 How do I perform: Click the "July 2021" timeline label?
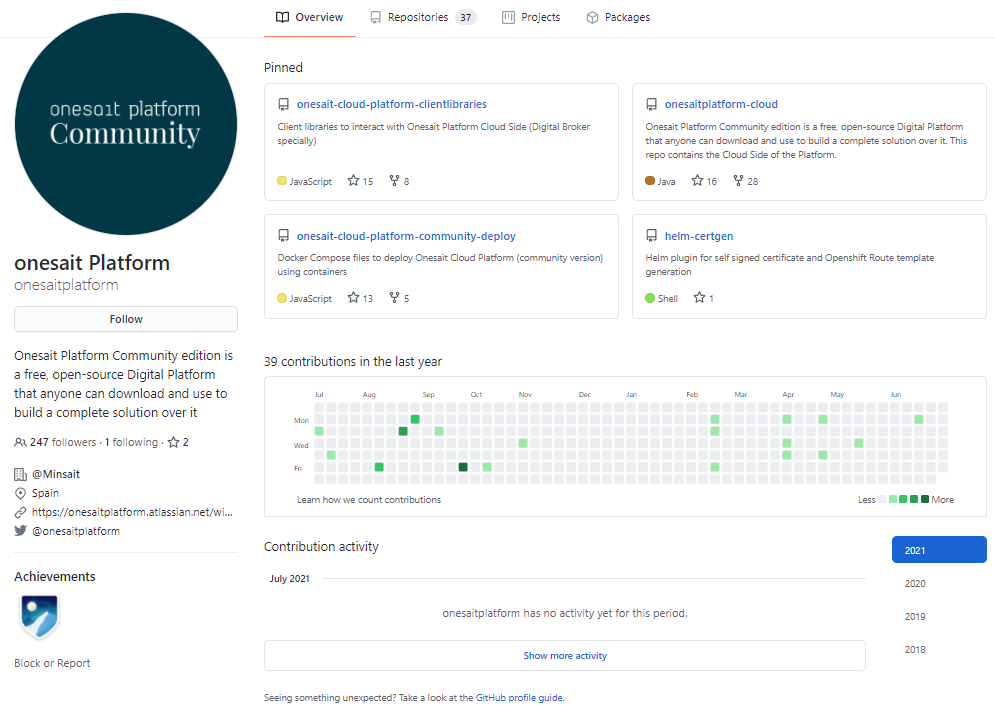289,578
